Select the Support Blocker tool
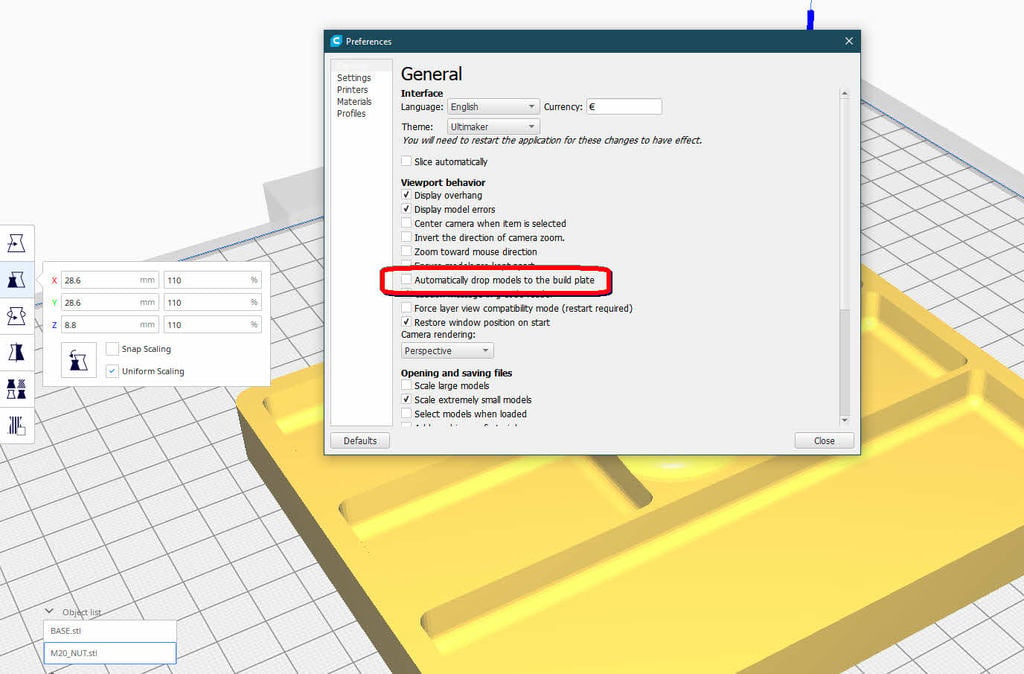Image resolution: width=1024 pixels, height=674 pixels. tap(16, 426)
